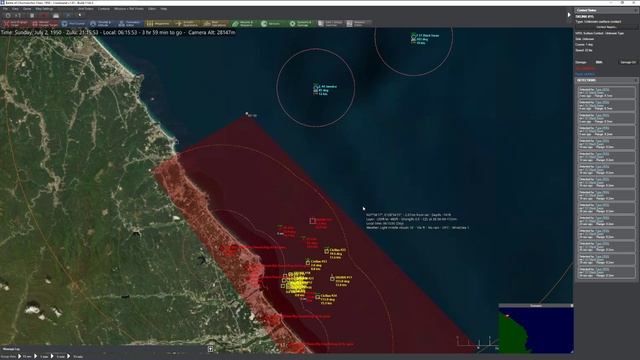The image size is (640, 360).
Task: Open the Sensors window
Action: click(272, 24)
